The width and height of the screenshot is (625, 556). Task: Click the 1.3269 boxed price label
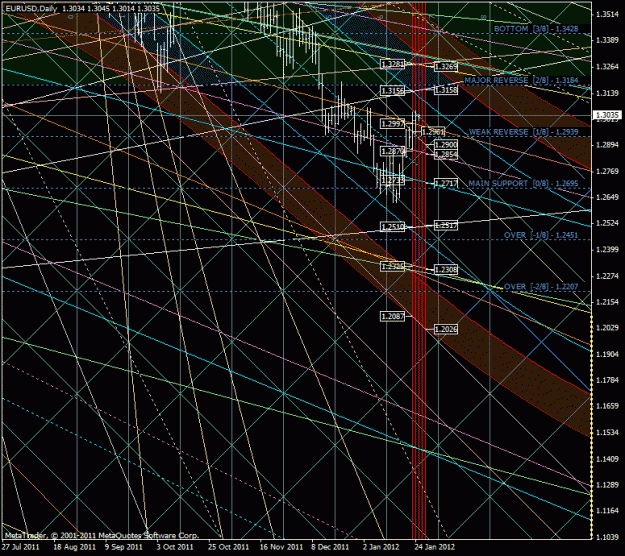pyautogui.click(x=446, y=67)
